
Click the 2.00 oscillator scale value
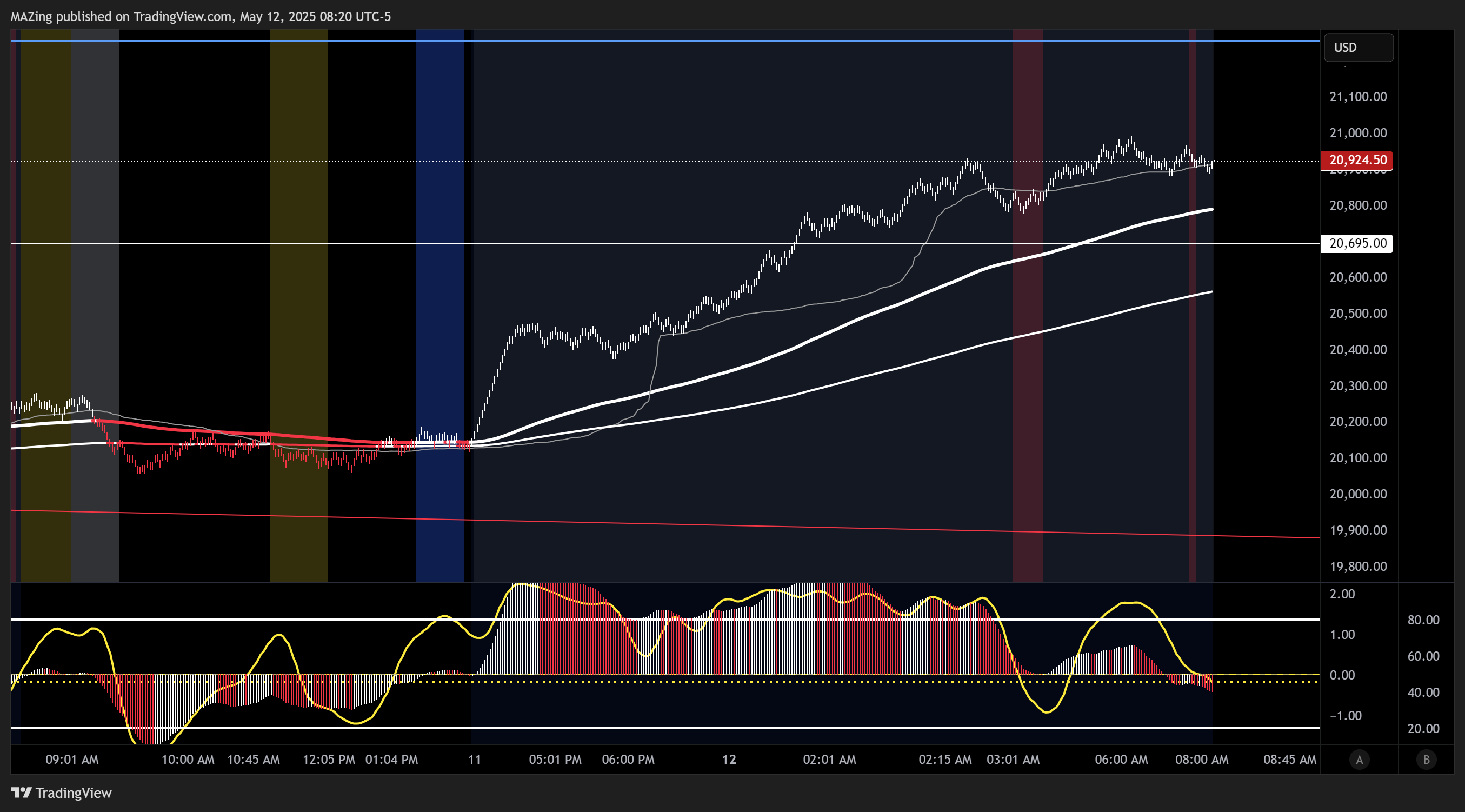point(1342,594)
